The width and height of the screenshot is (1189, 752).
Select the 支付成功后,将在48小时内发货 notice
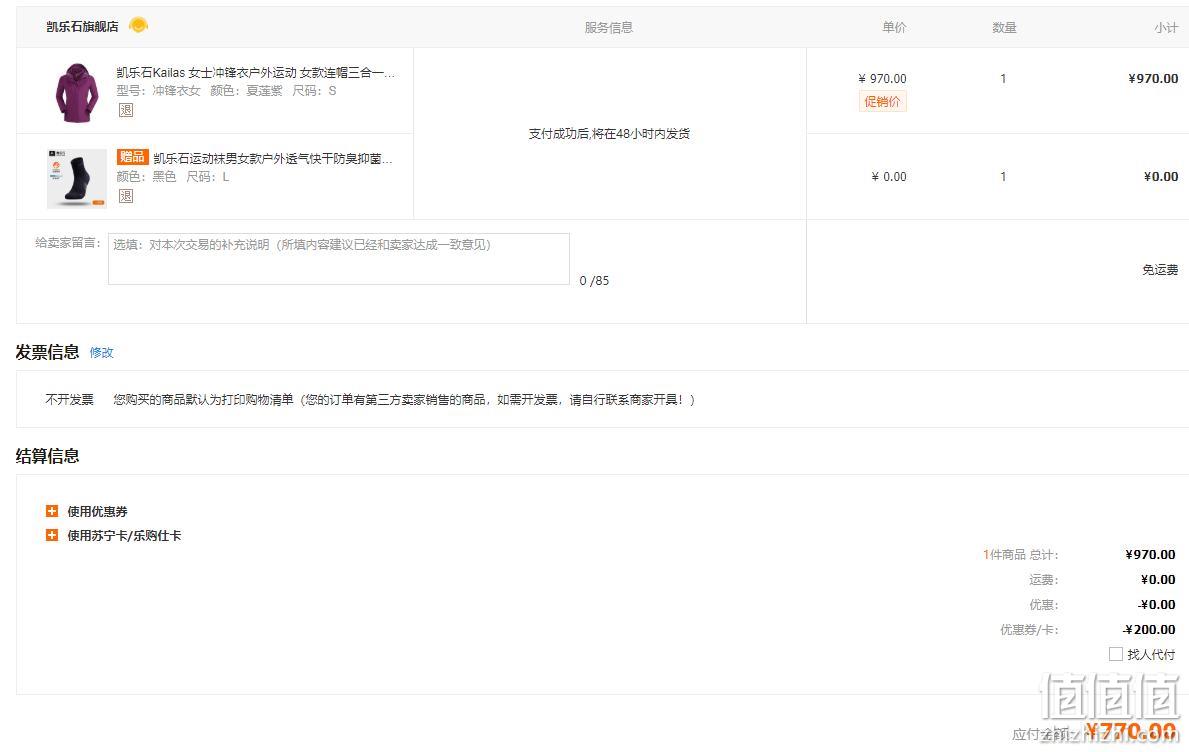(610, 134)
